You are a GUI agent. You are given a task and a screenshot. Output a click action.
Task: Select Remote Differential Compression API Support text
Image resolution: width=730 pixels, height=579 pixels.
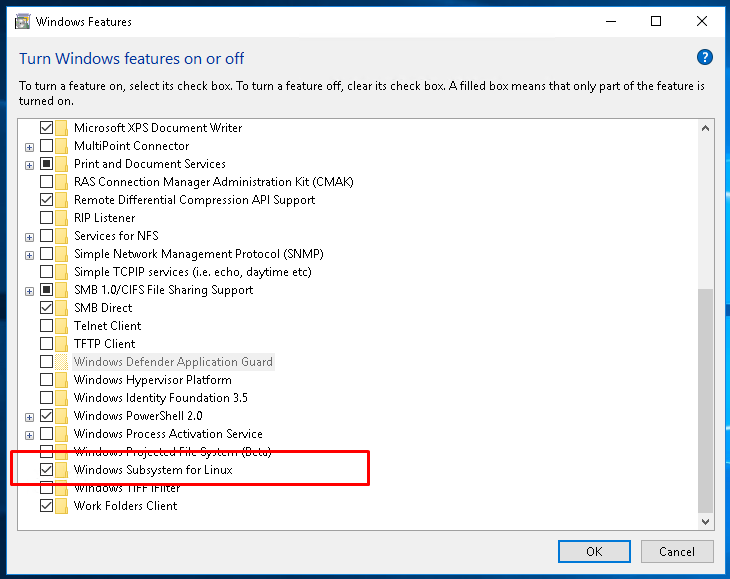195,200
